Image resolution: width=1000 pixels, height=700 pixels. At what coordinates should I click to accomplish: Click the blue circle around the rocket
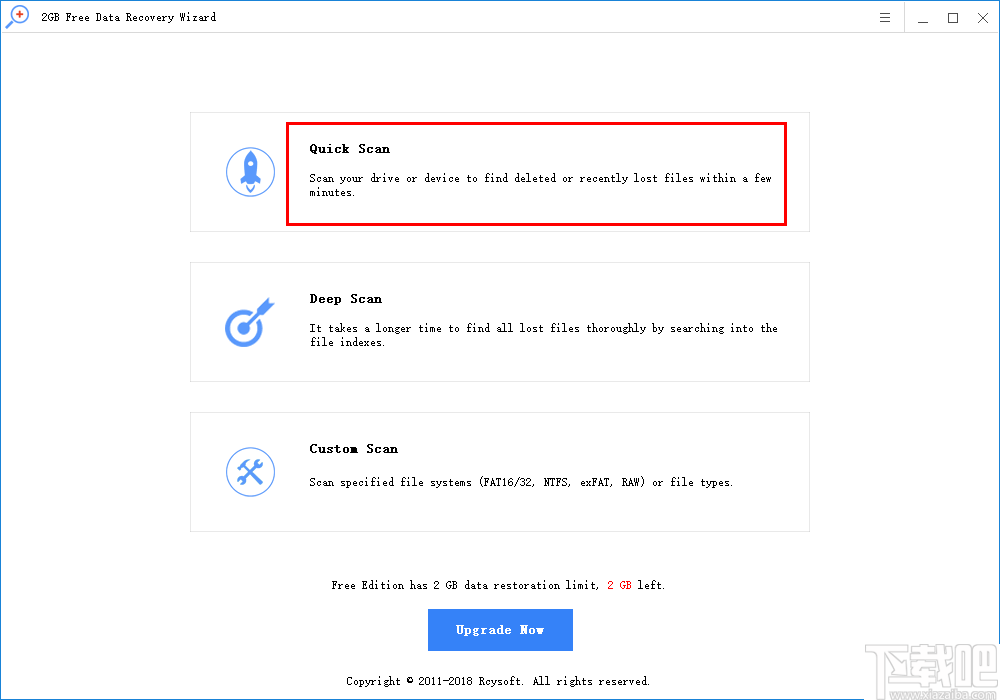click(x=250, y=172)
